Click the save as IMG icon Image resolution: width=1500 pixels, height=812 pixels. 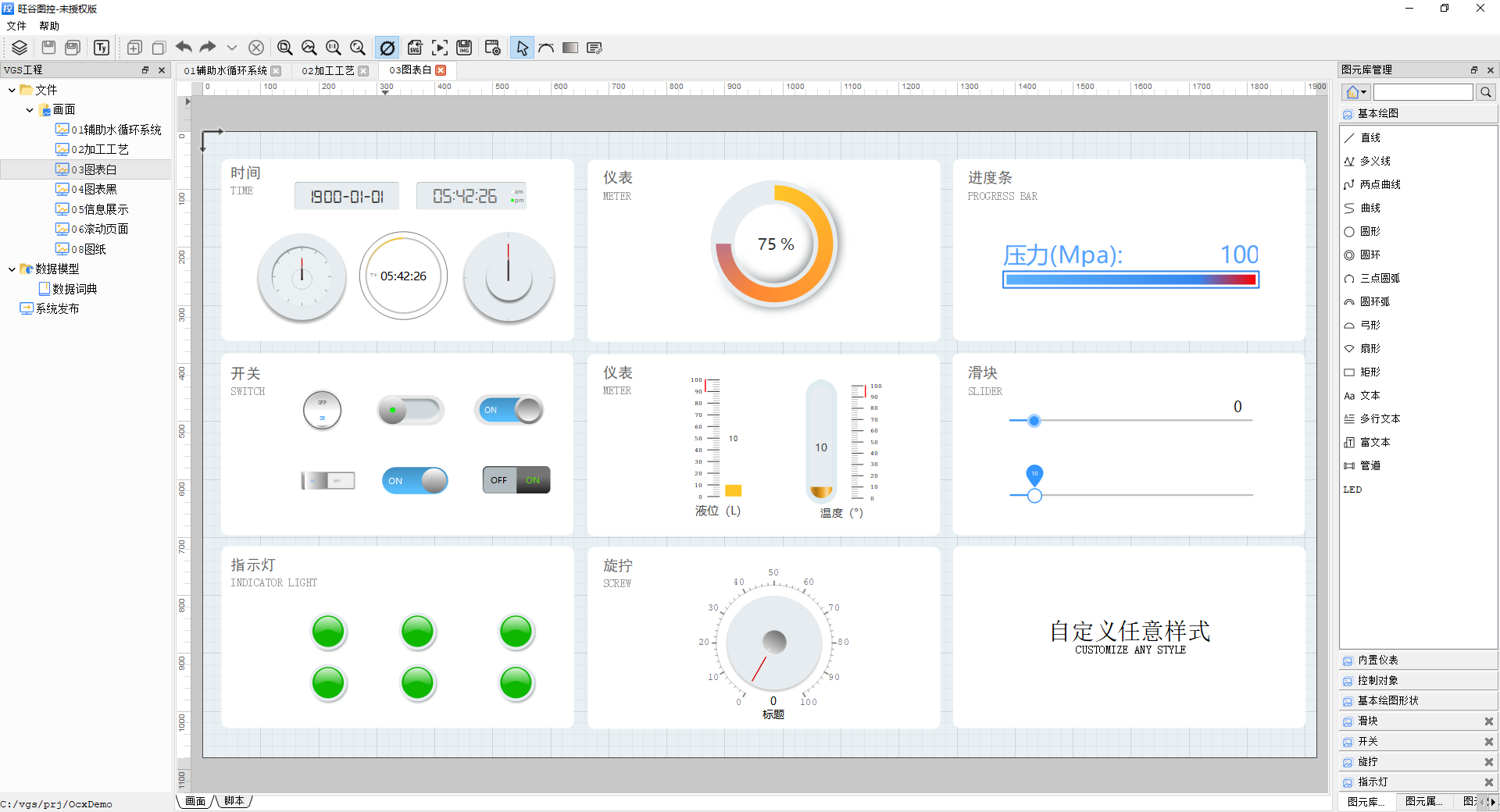click(464, 48)
